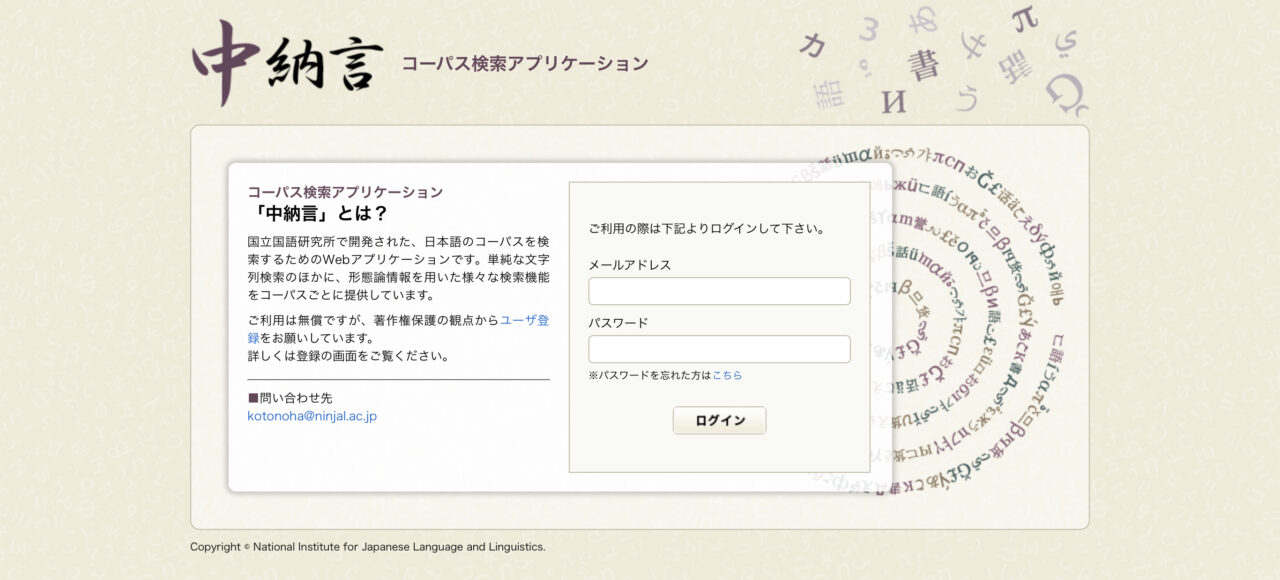The height and width of the screenshot is (580, 1280).
Task: Click the kotonoha@ninjal.ac.jp email link
Action: (x=312, y=416)
